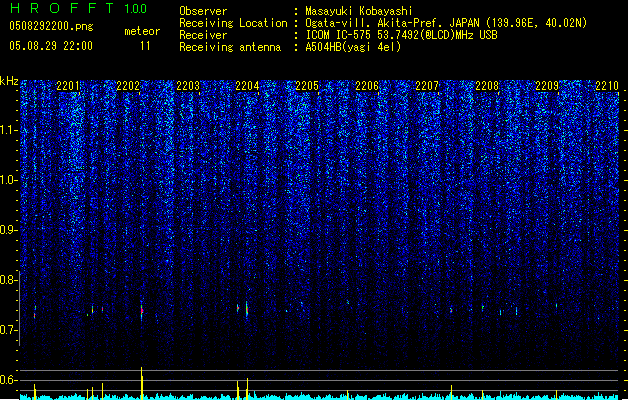This screenshot has width=629, height=400.
Task: Click the receiving location Ogata-vill. Akita-Pref. text
Action: pos(393,23)
